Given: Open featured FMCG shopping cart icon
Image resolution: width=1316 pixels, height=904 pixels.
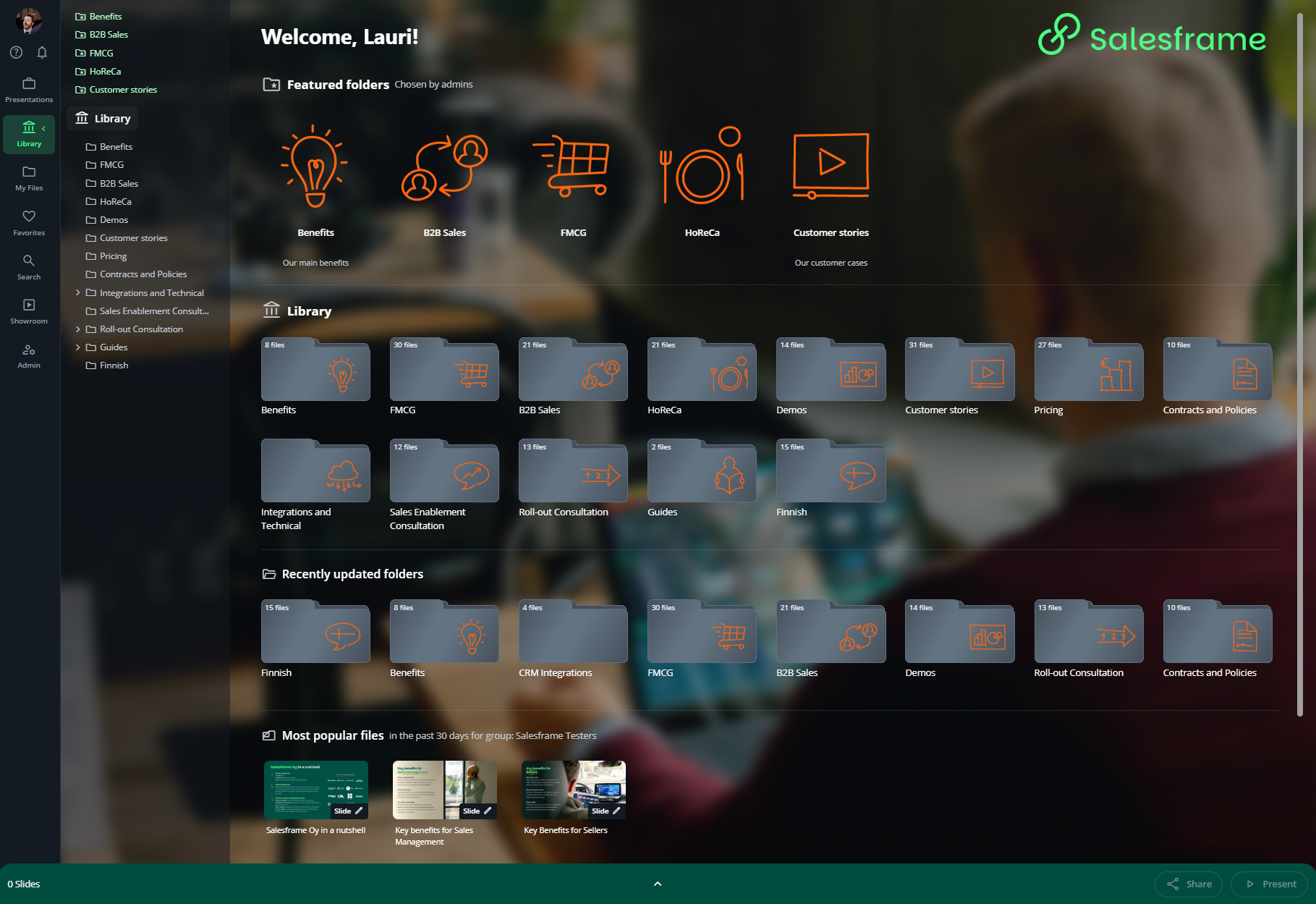Looking at the screenshot, I should coord(572,166).
